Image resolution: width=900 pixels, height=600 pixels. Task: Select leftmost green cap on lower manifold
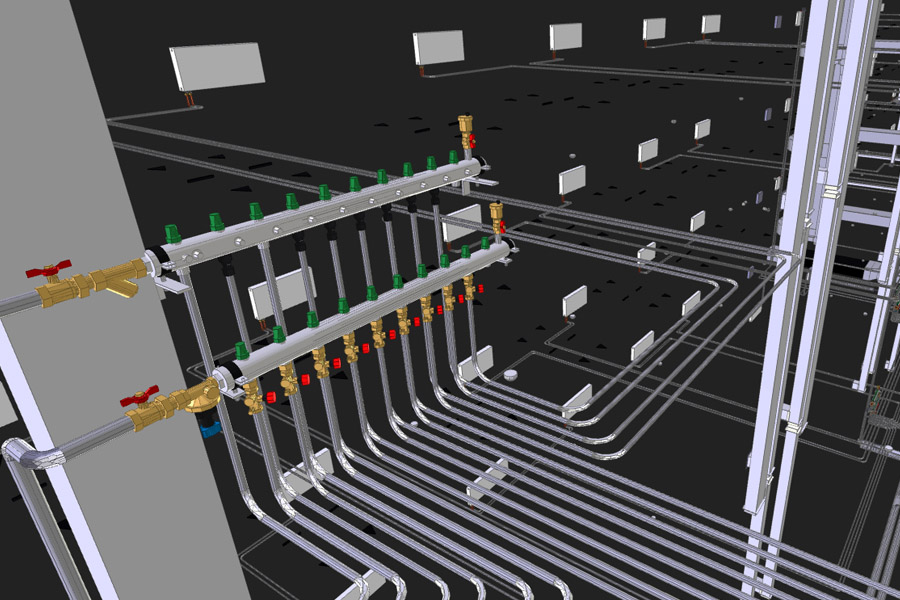coord(241,350)
